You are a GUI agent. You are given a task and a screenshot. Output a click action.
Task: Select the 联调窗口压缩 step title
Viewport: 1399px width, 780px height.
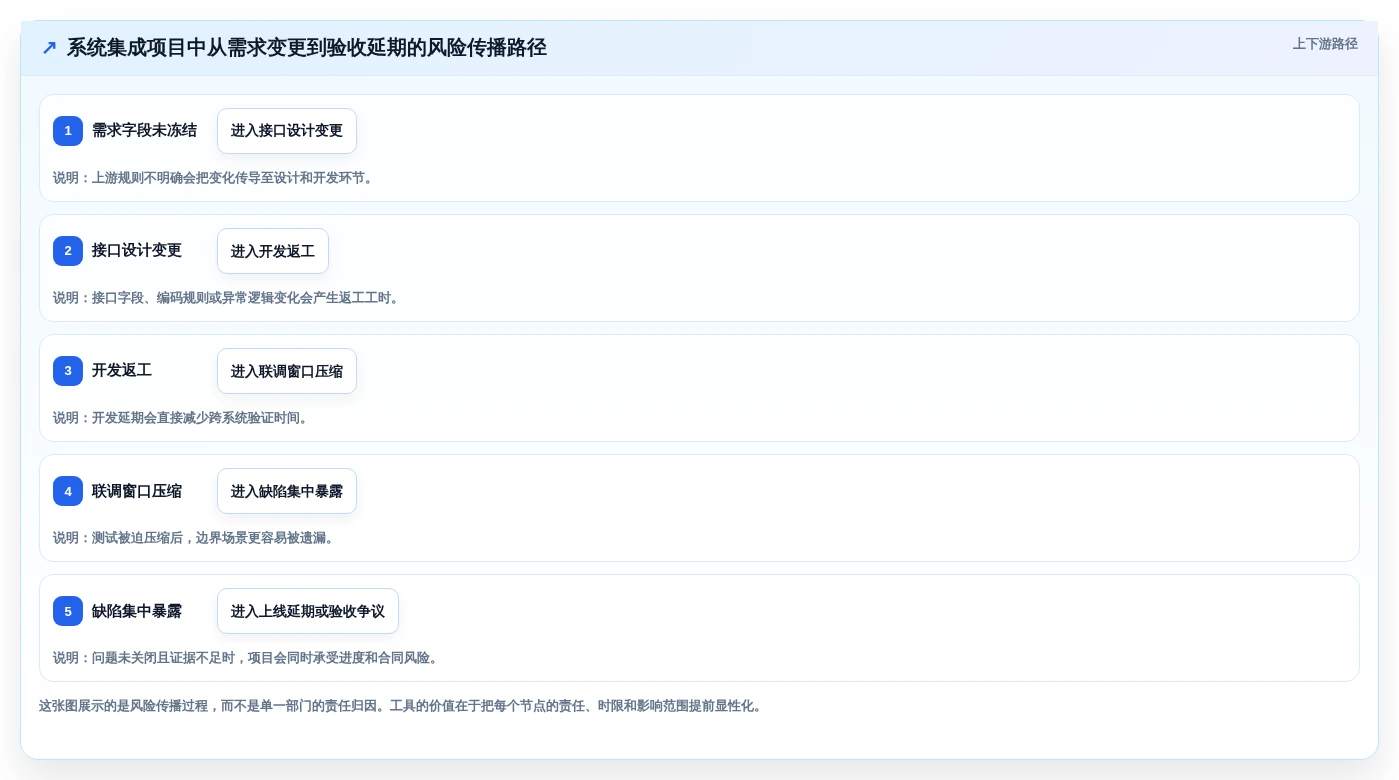137,491
